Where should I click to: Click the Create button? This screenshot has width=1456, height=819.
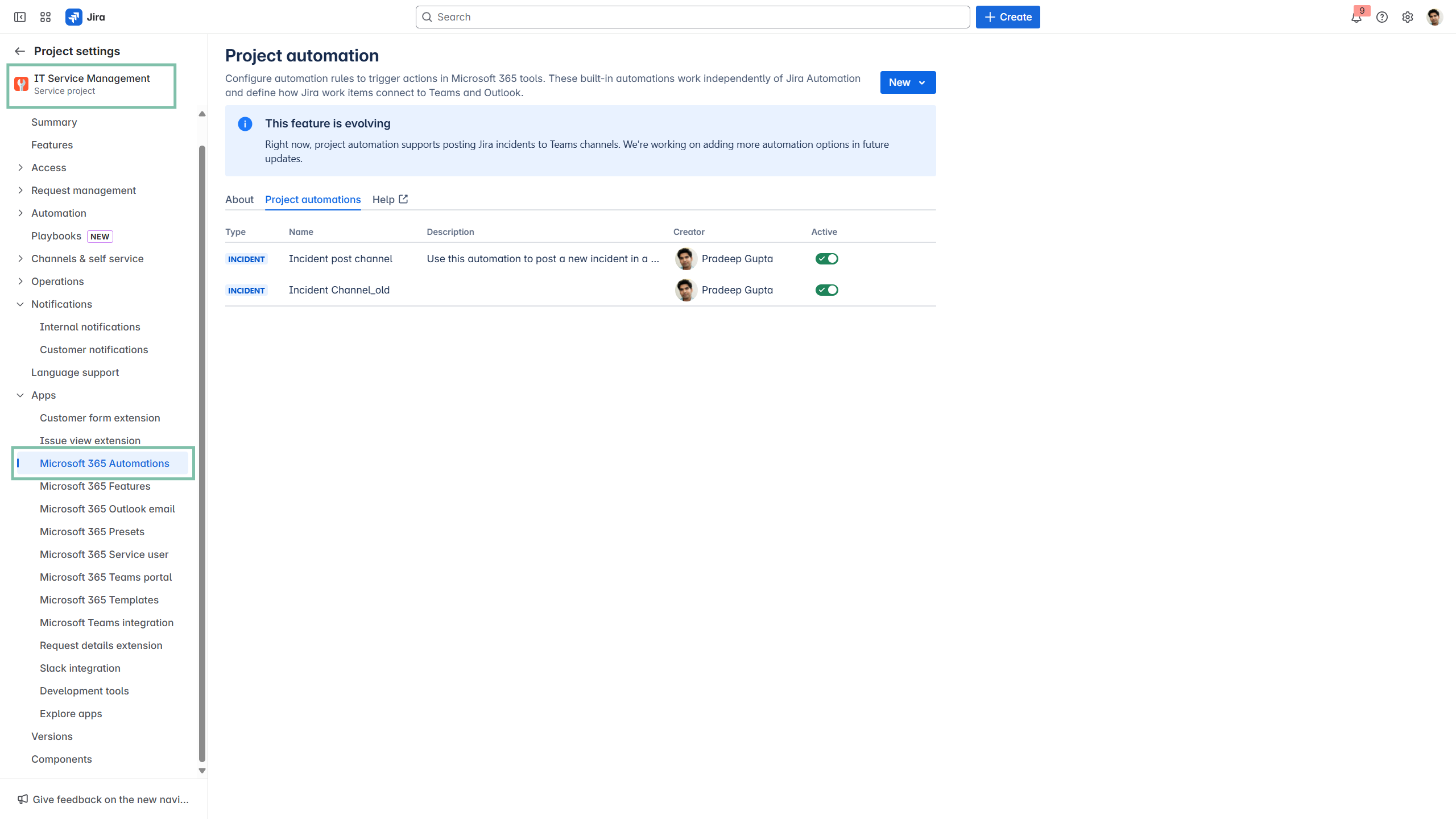[1008, 17]
